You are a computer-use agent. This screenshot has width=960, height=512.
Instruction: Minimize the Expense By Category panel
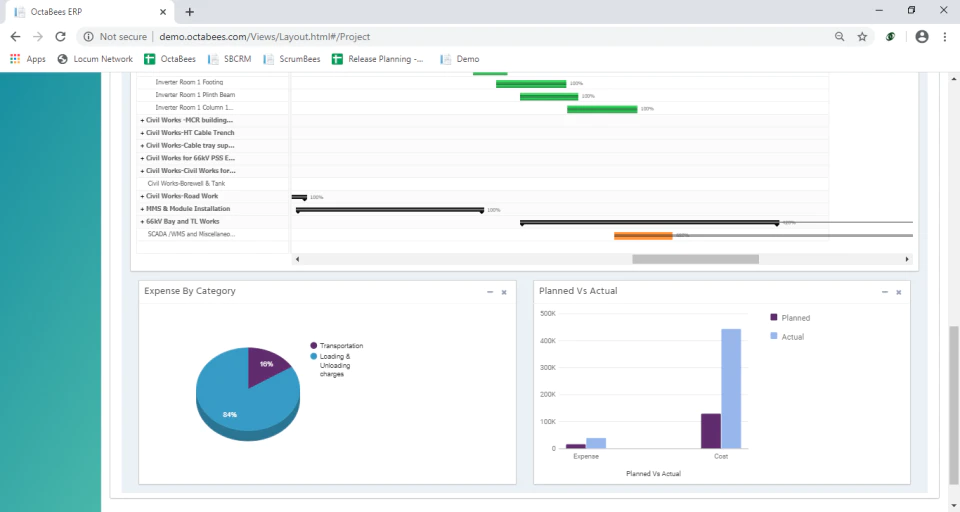tap(490, 292)
